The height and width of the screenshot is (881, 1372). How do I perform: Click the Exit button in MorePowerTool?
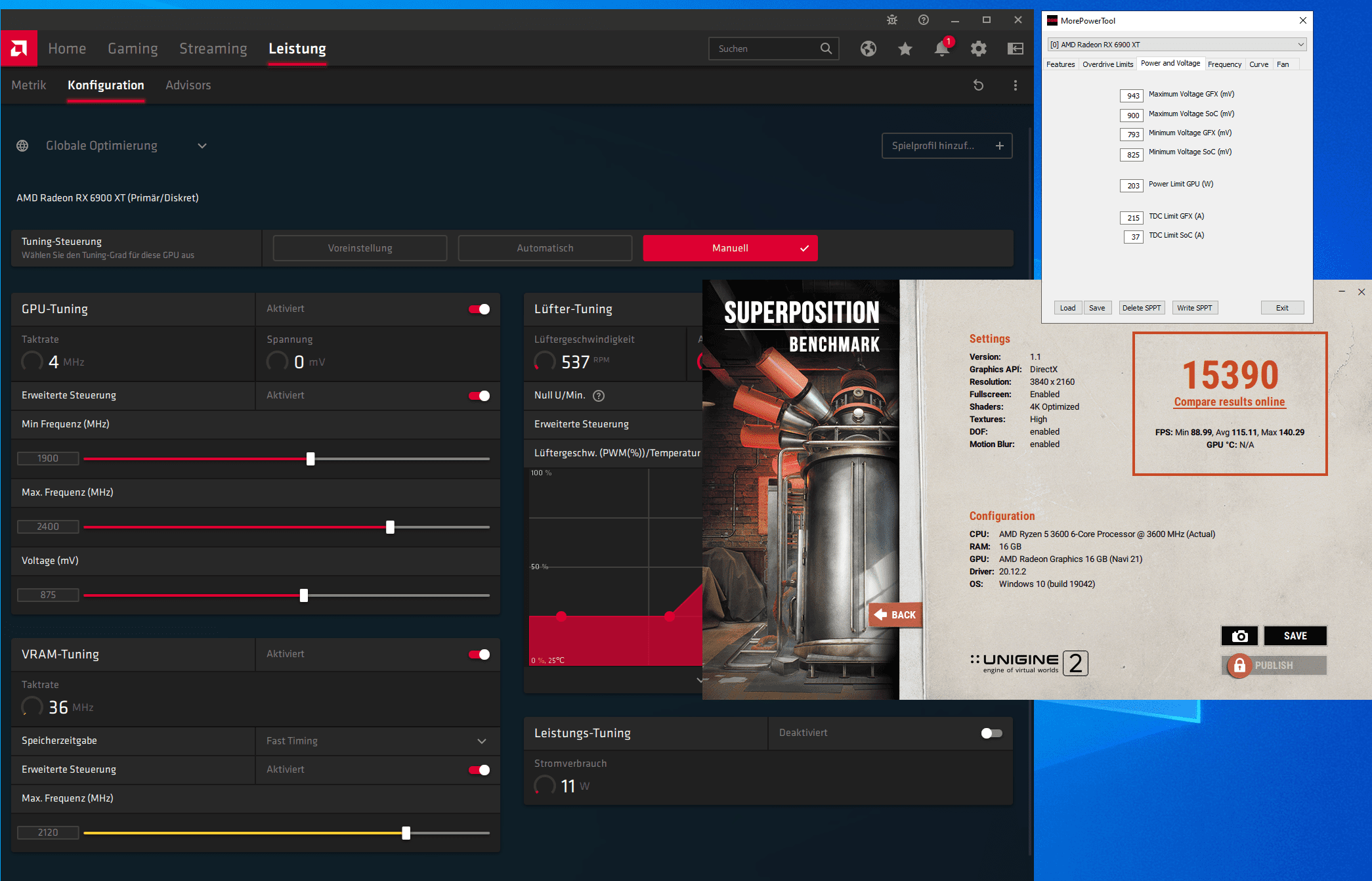[x=1282, y=308]
